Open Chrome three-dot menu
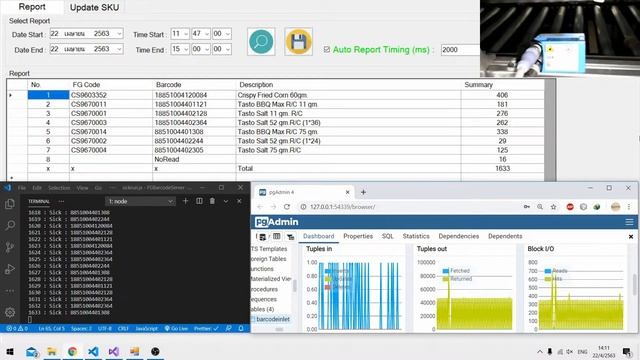 [629, 207]
